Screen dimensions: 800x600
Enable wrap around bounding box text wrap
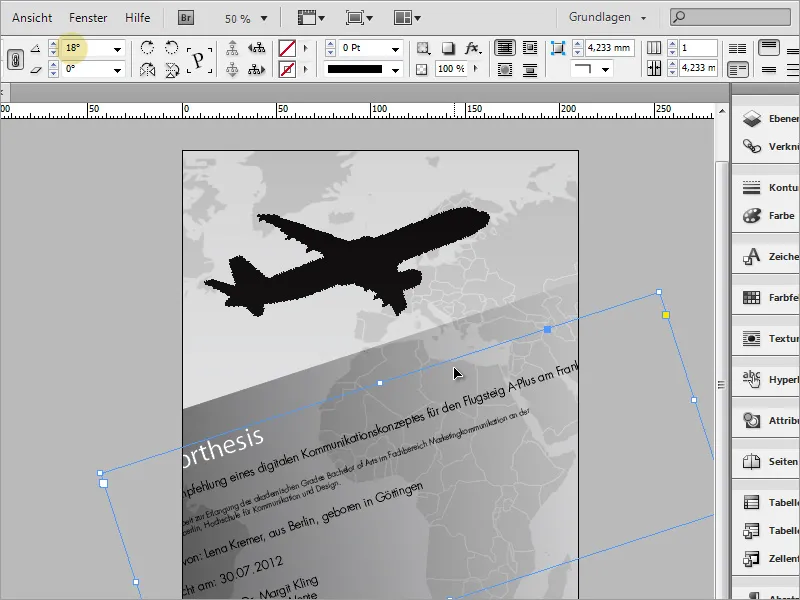tap(529, 48)
